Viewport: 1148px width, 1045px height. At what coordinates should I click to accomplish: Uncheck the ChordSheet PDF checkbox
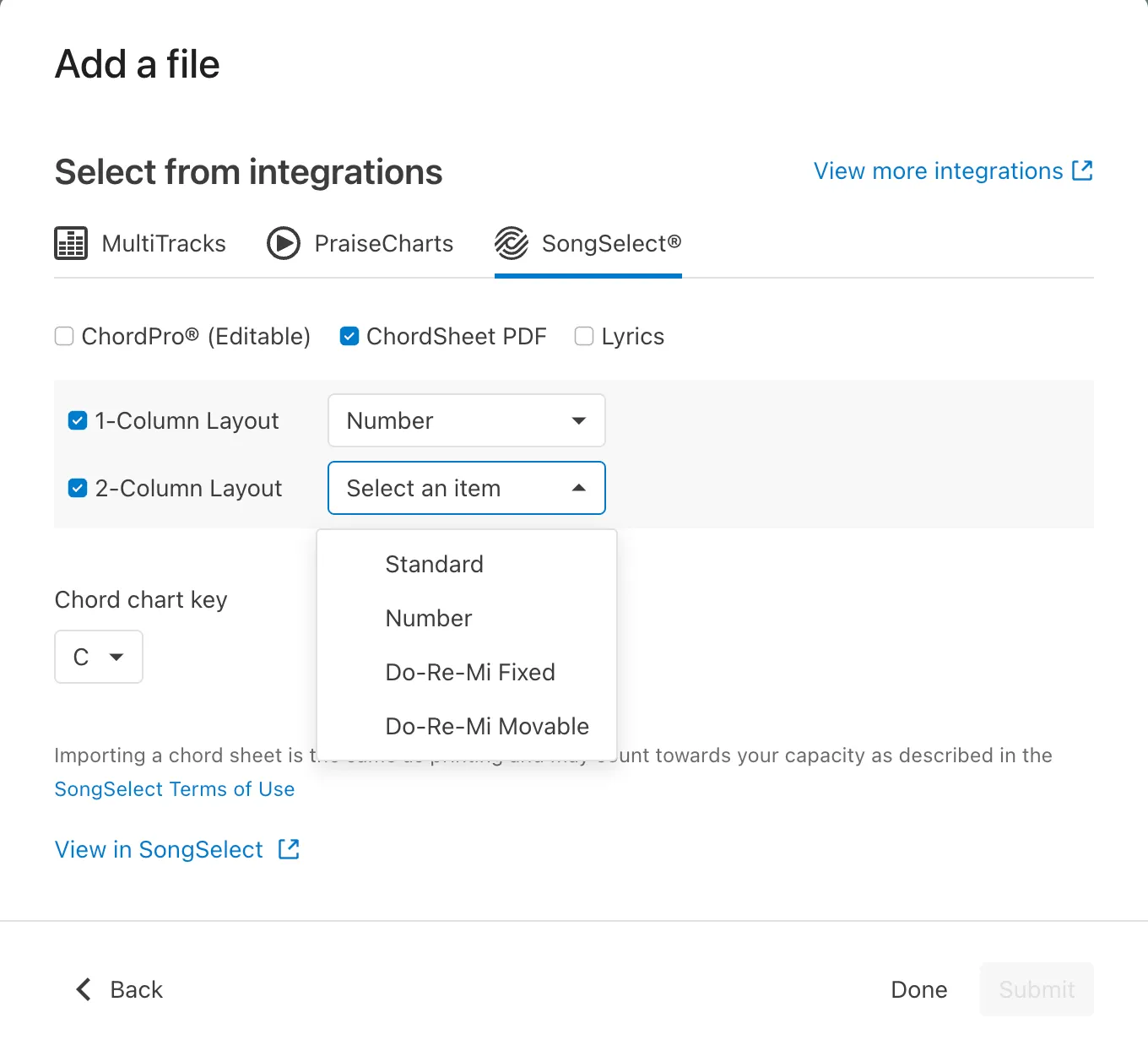[x=349, y=337]
